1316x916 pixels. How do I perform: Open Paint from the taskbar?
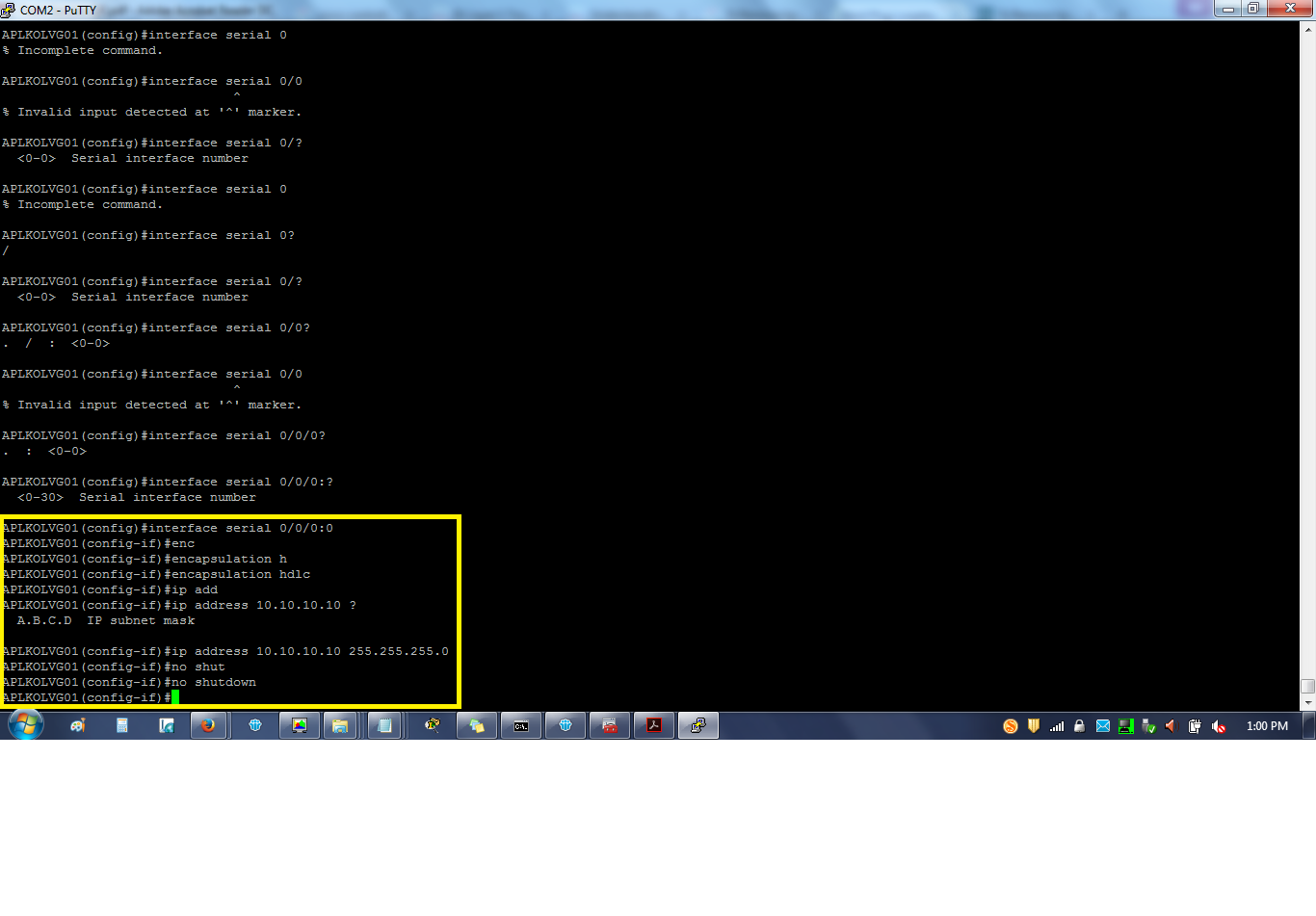click(x=79, y=725)
